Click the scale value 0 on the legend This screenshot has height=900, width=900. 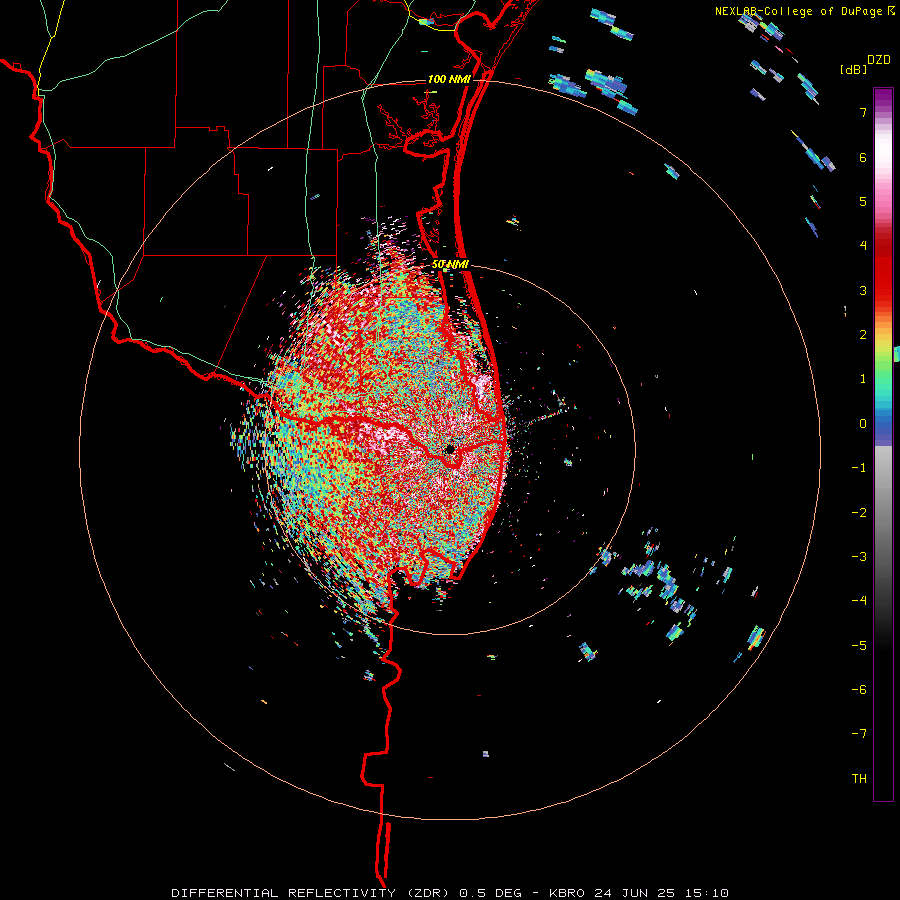pos(863,424)
